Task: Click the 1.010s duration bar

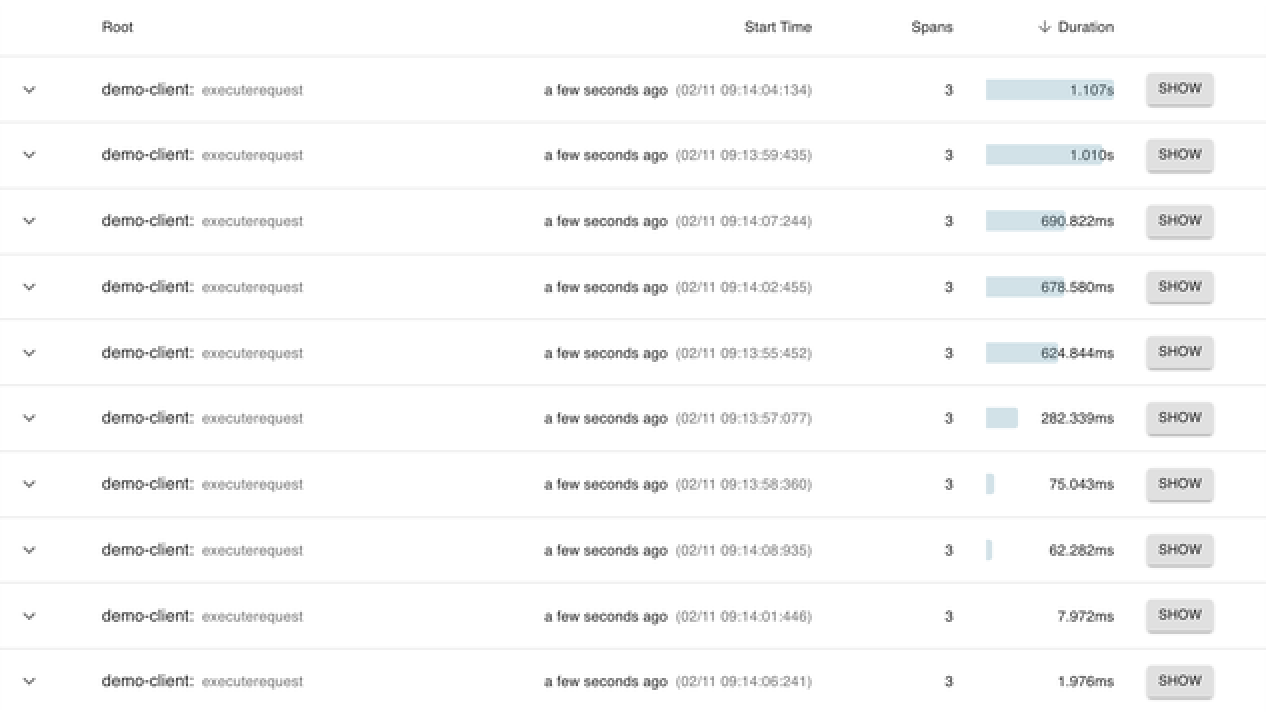Action: [1043, 155]
